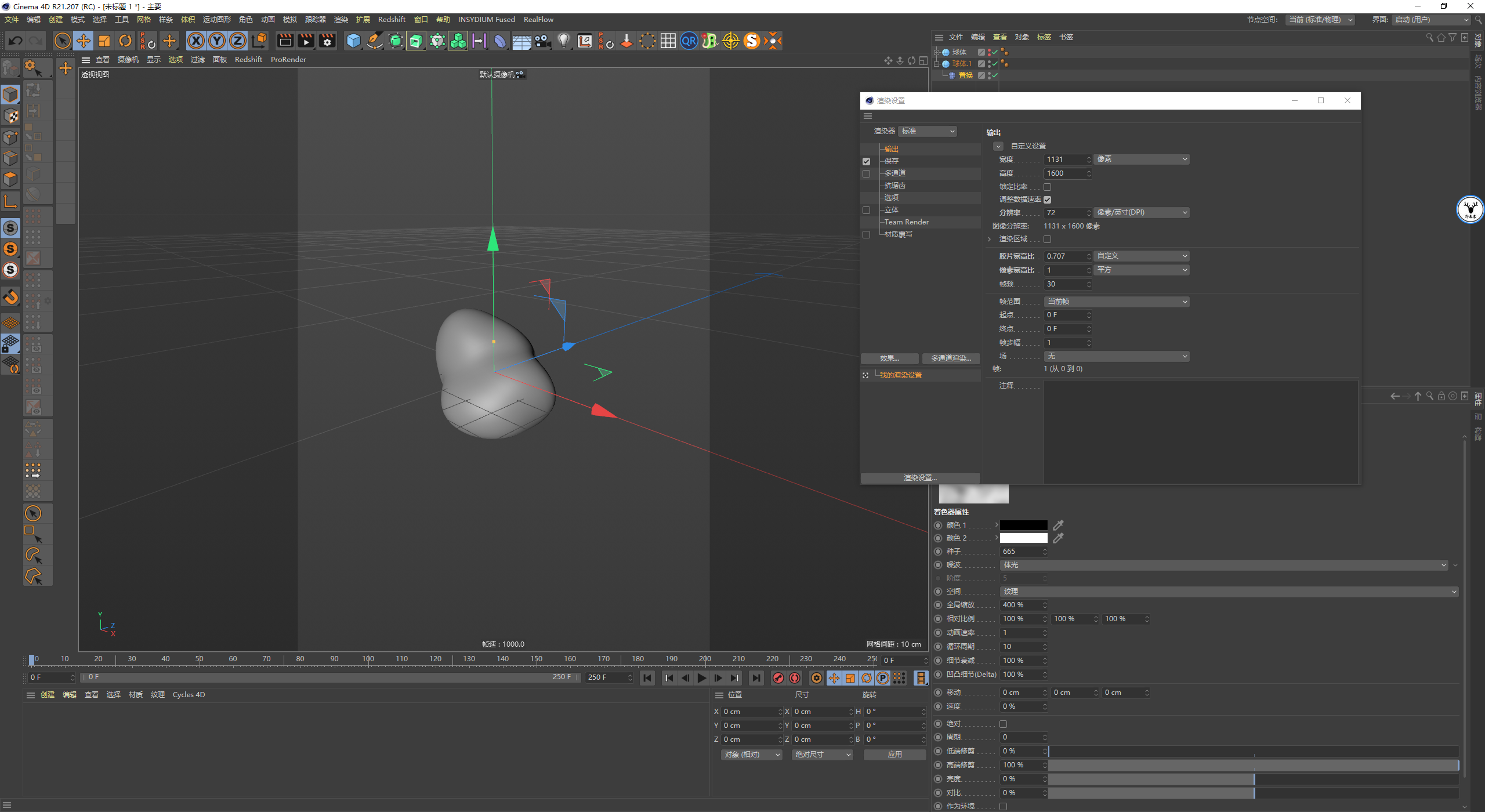Click the 应用 button in coordinates panel

pos(894,755)
